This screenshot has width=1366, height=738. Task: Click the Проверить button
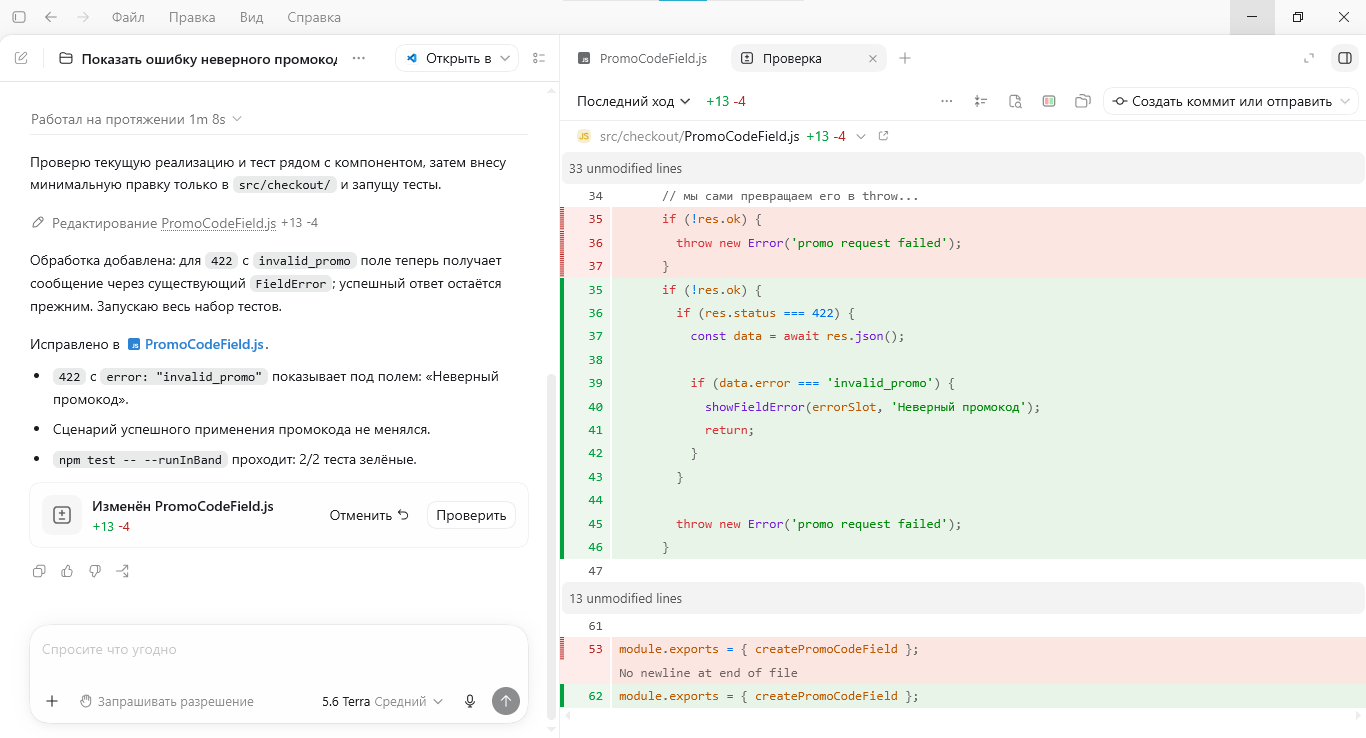point(471,515)
